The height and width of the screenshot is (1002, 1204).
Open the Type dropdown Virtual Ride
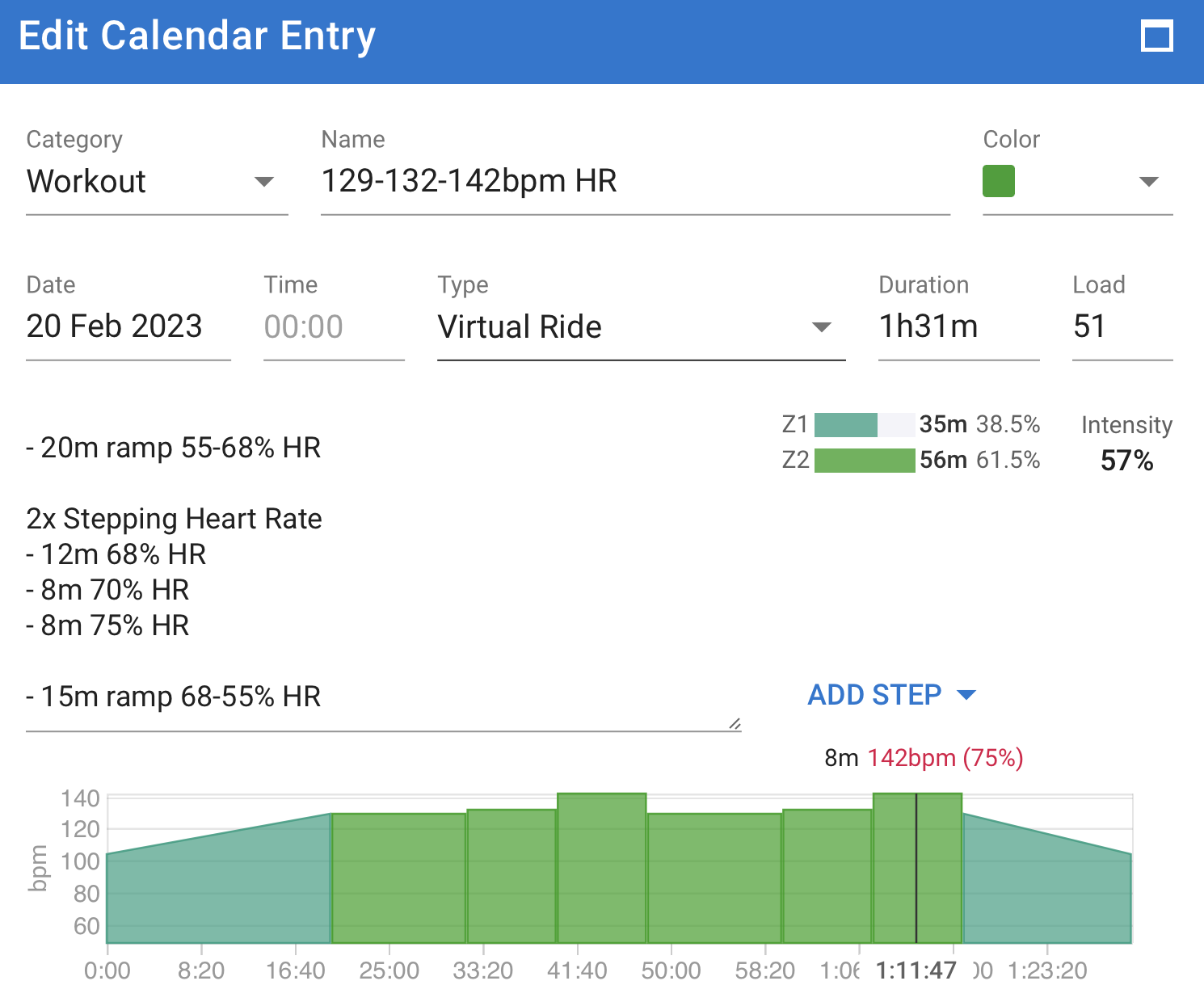click(641, 326)
